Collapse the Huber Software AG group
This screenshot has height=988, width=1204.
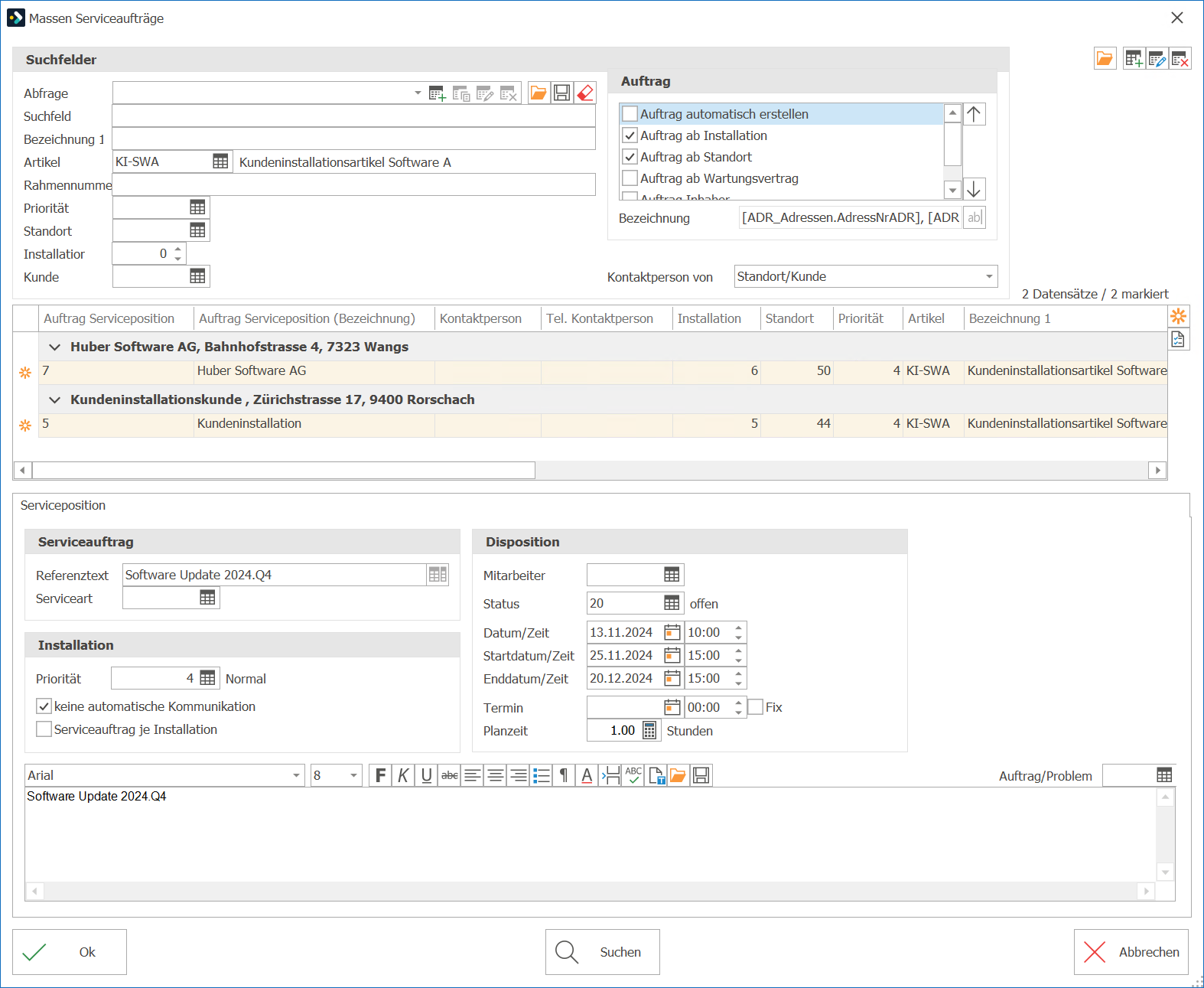coord(55,347)
